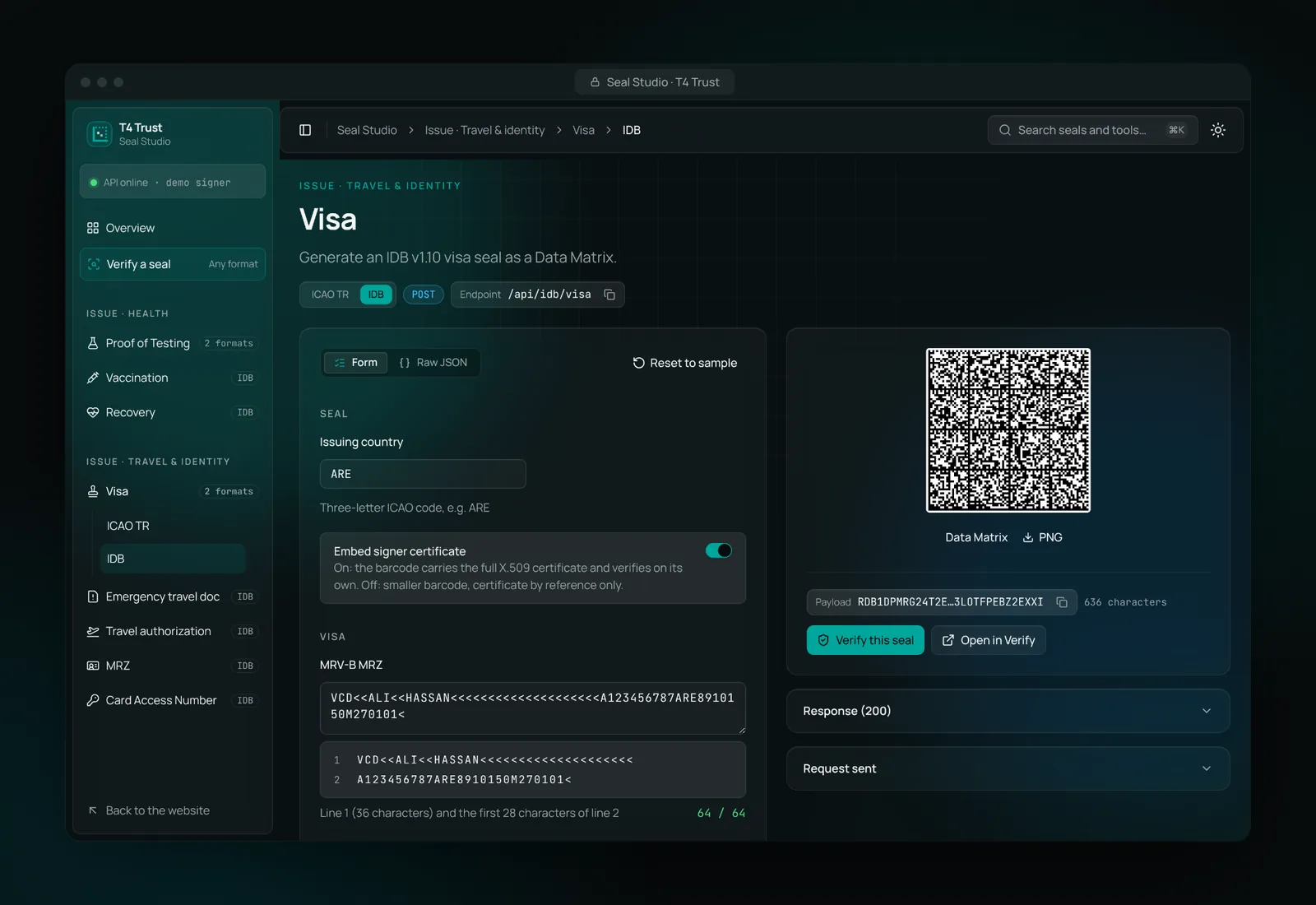
Task: Switch format to ICAO TR
Action: coord(330,295)
